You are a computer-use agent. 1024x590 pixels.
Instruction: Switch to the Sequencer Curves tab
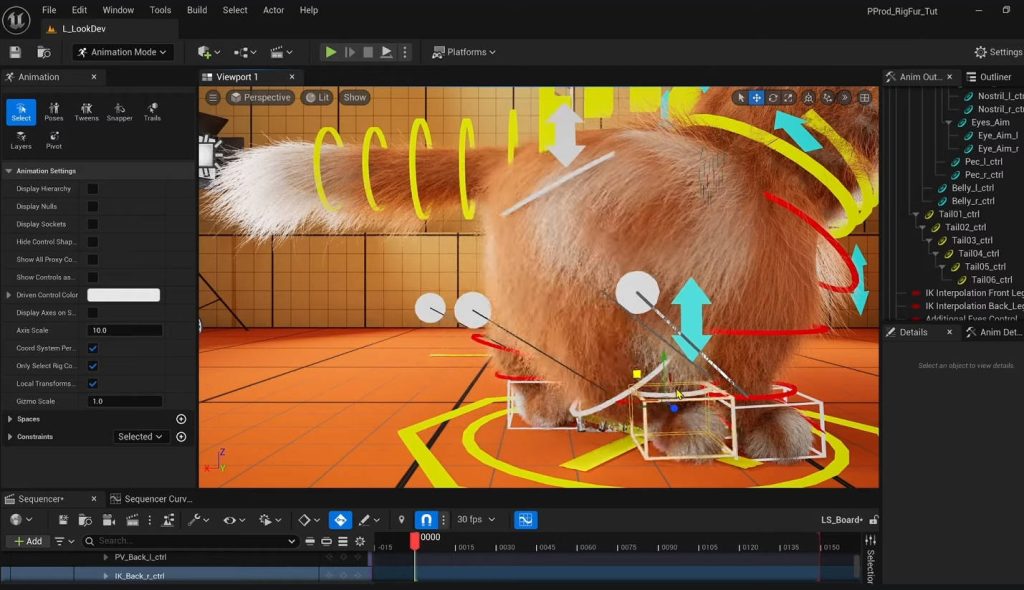(x=151, y=499)
